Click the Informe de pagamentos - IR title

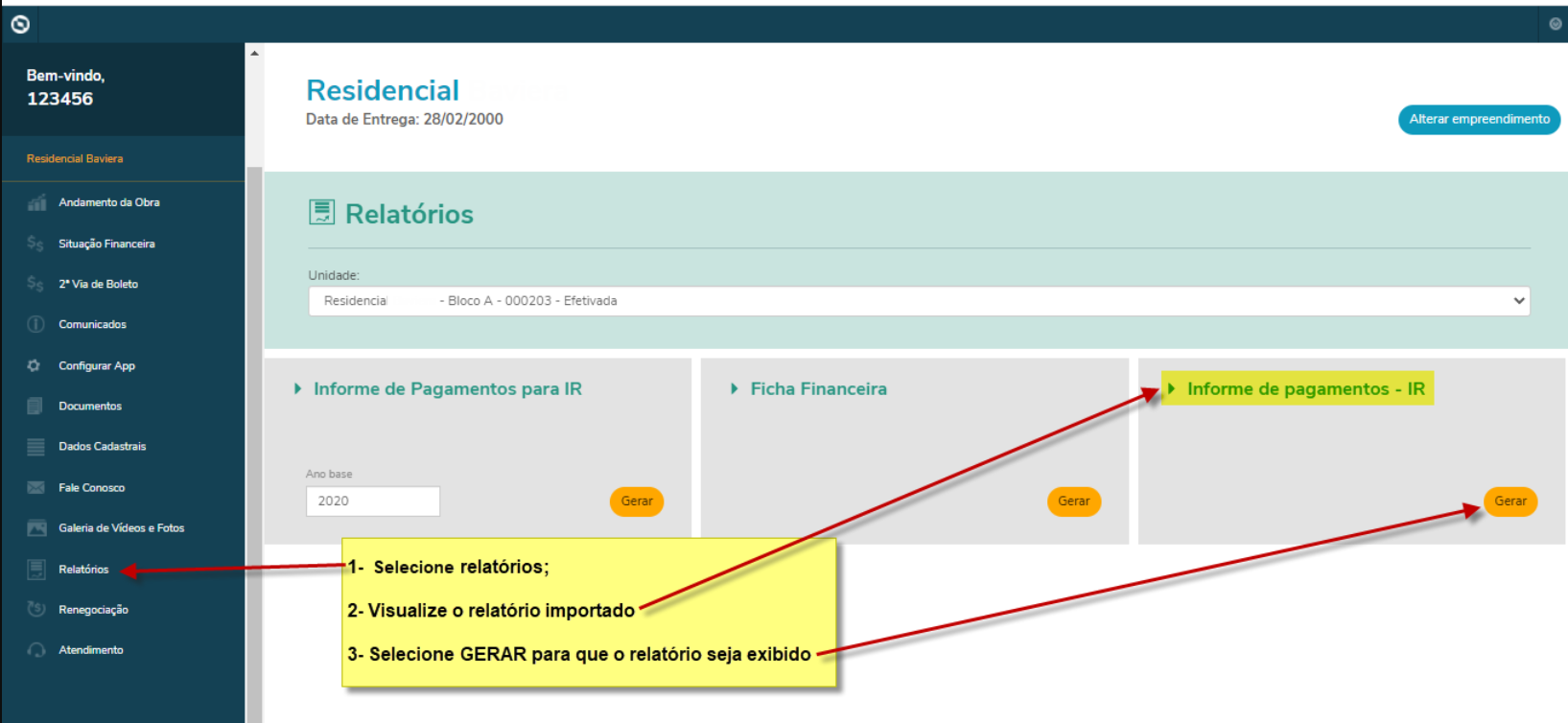coord(1306,388)
